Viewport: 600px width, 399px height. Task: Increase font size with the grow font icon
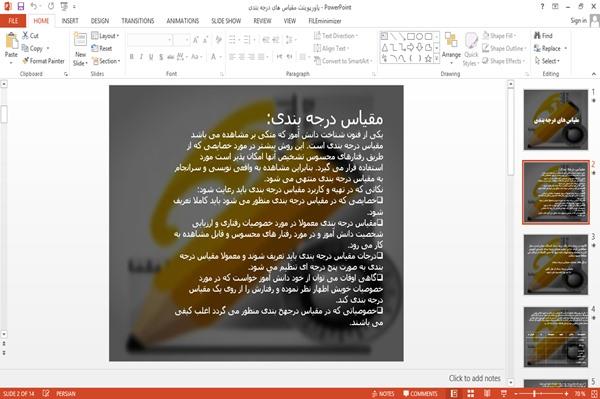click(196, 40)
